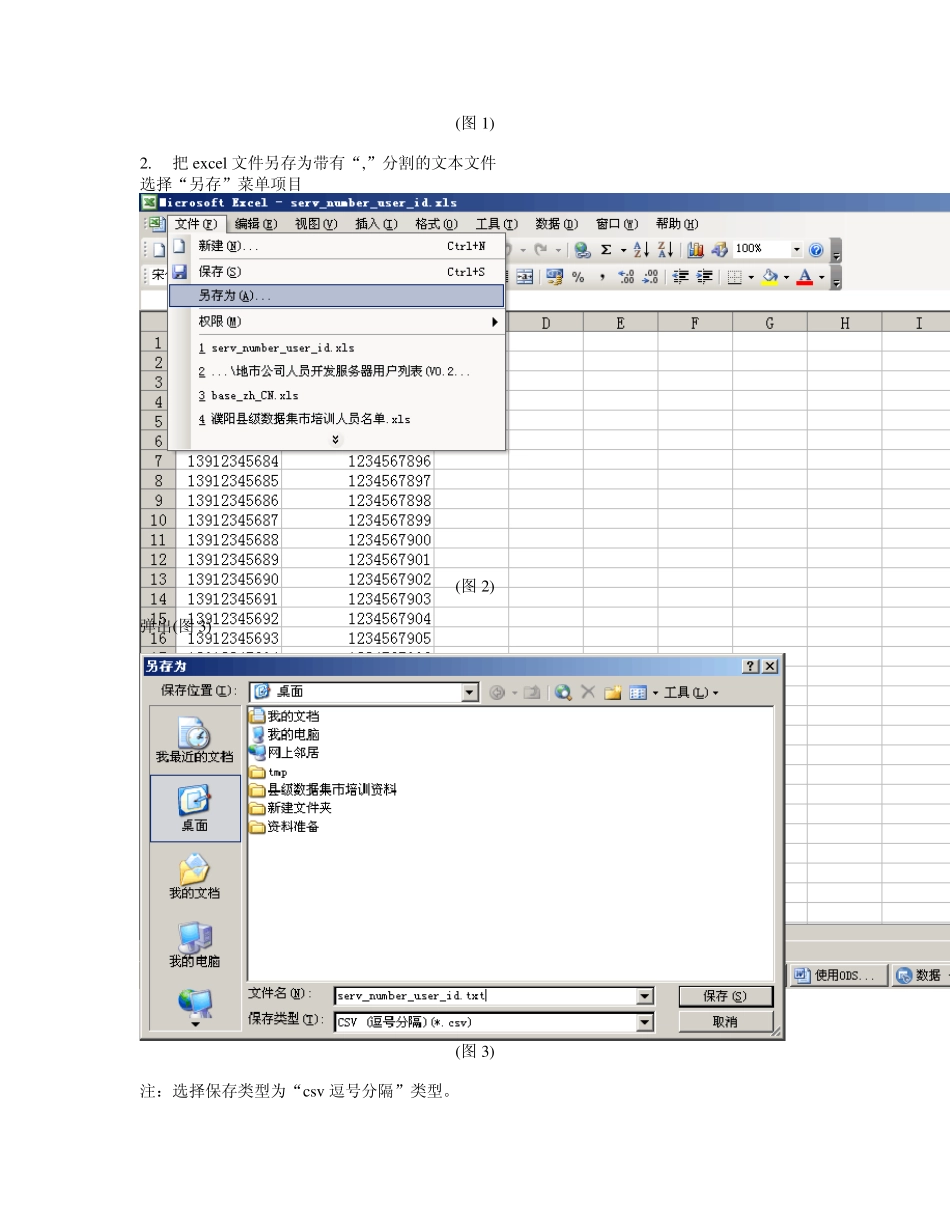Open the Fill Color dropdown arrow
This screenshot has height=1230, width=950.
(x=786, y=277)
